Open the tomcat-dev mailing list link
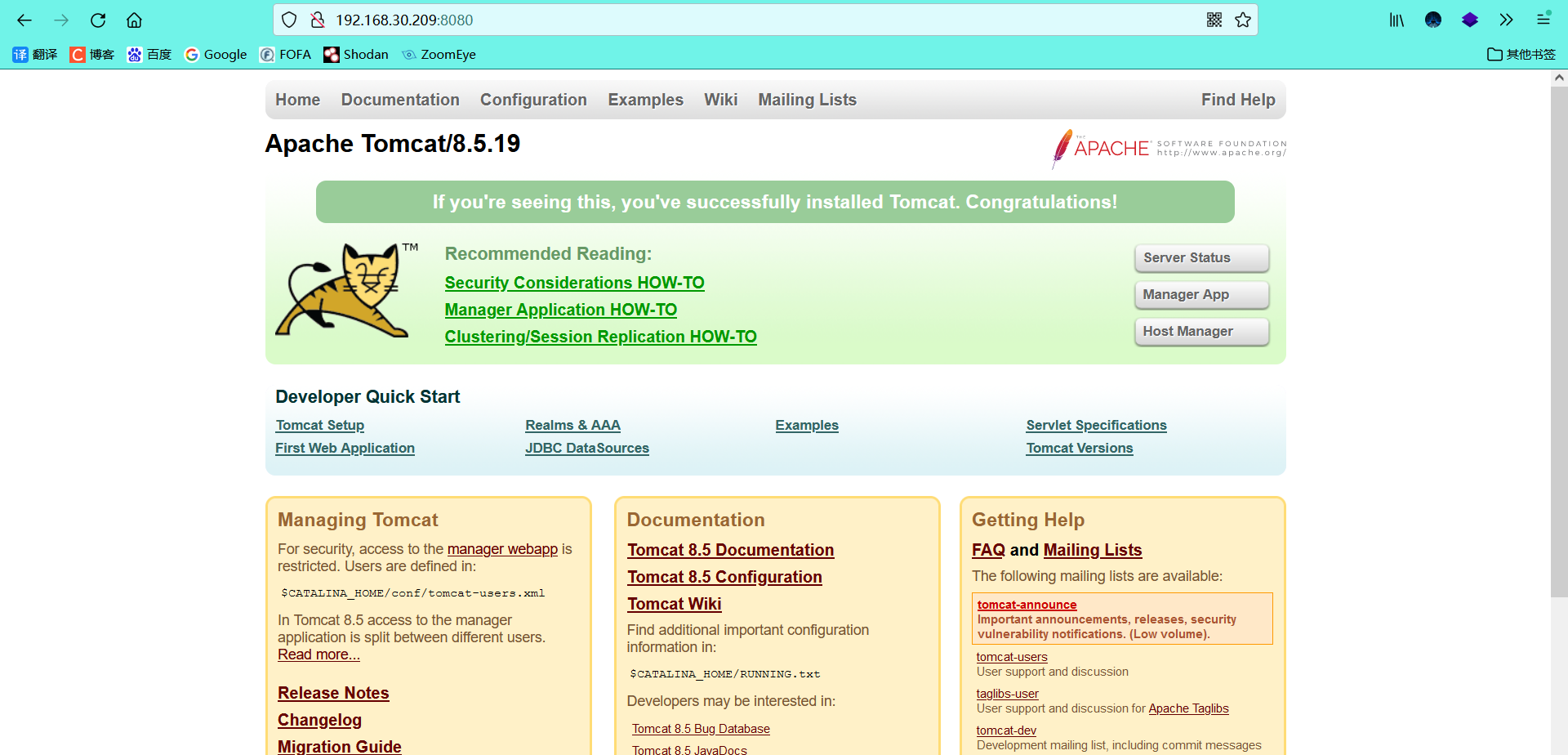Screen dimensions: 1568x755 click(x=1006, y=730)
